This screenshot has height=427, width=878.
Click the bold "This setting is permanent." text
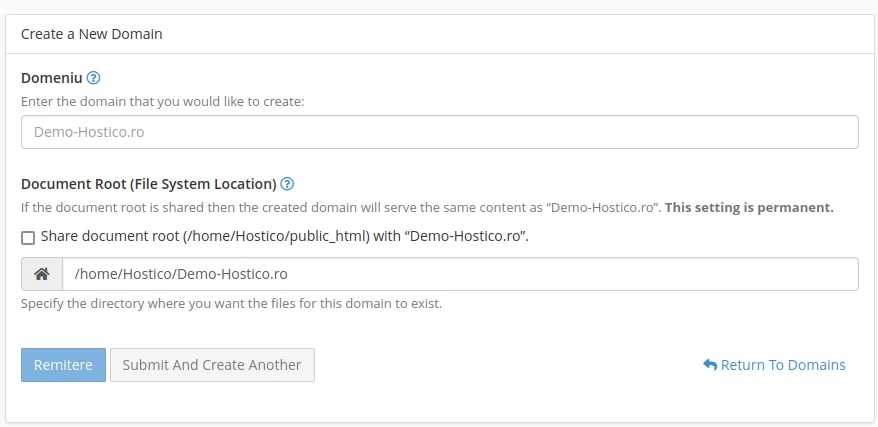pos(749,208)
